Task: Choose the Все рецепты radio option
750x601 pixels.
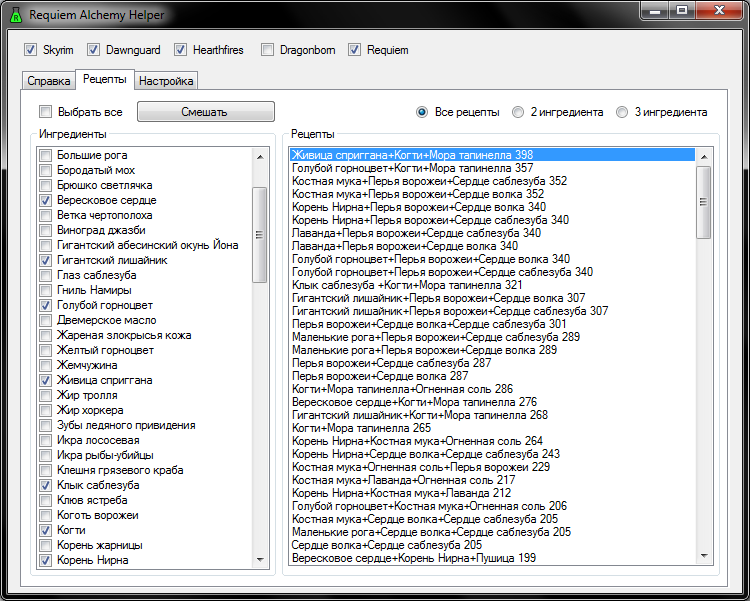Action: [423, 112]
